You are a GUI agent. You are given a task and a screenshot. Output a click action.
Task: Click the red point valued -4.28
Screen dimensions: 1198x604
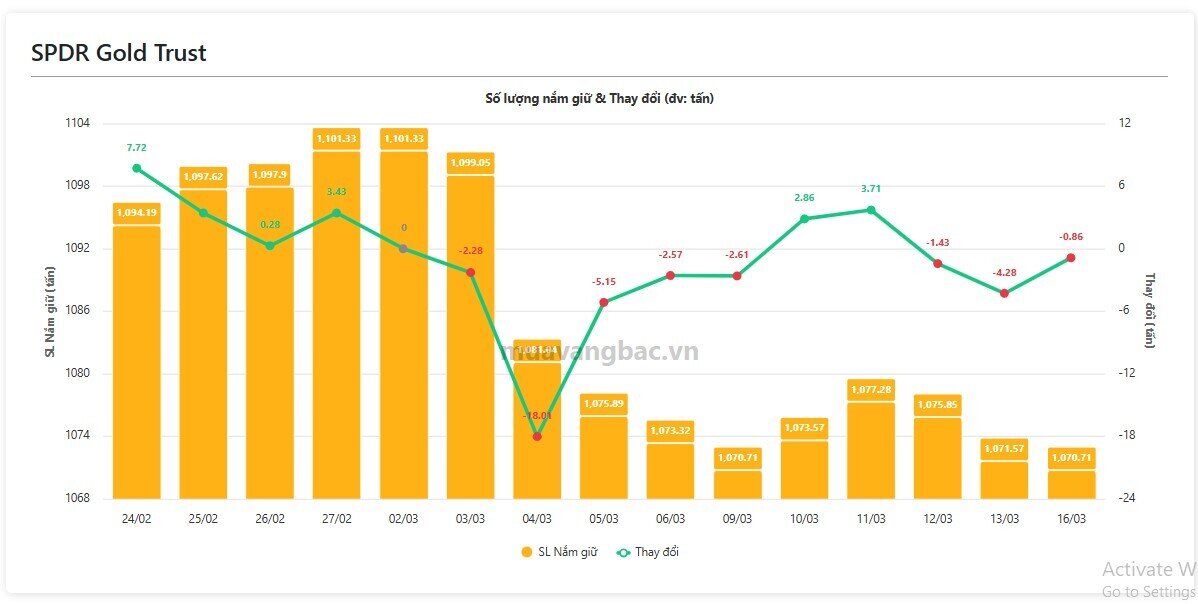[x=1004, y=293]
